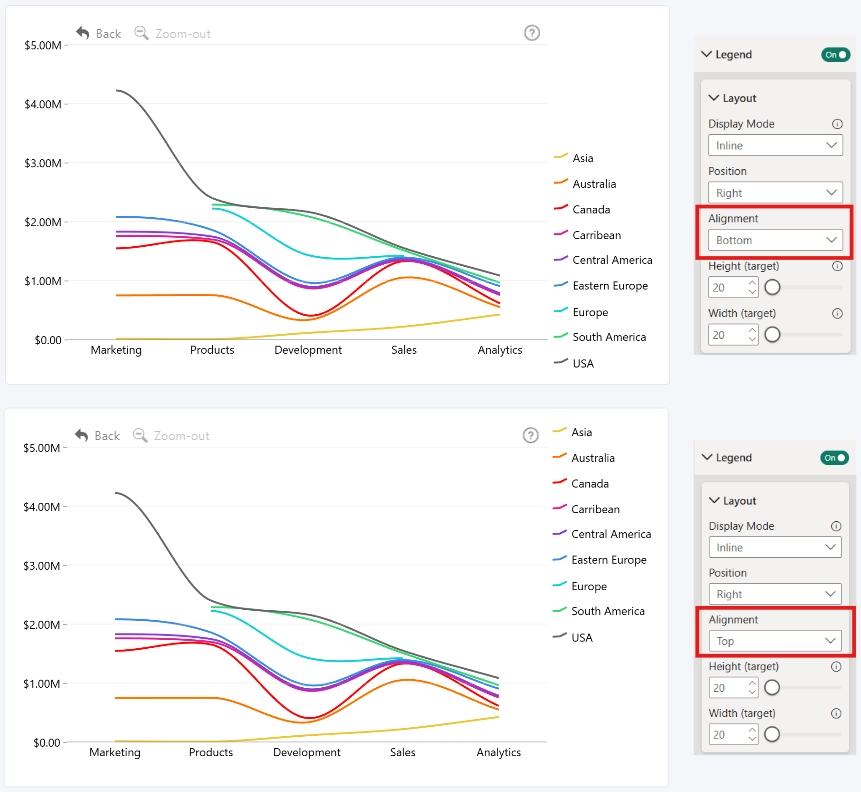Click the Australia legend entry in the bottom chart
This screenshot has width=861, height=792.
coord(584,458)
